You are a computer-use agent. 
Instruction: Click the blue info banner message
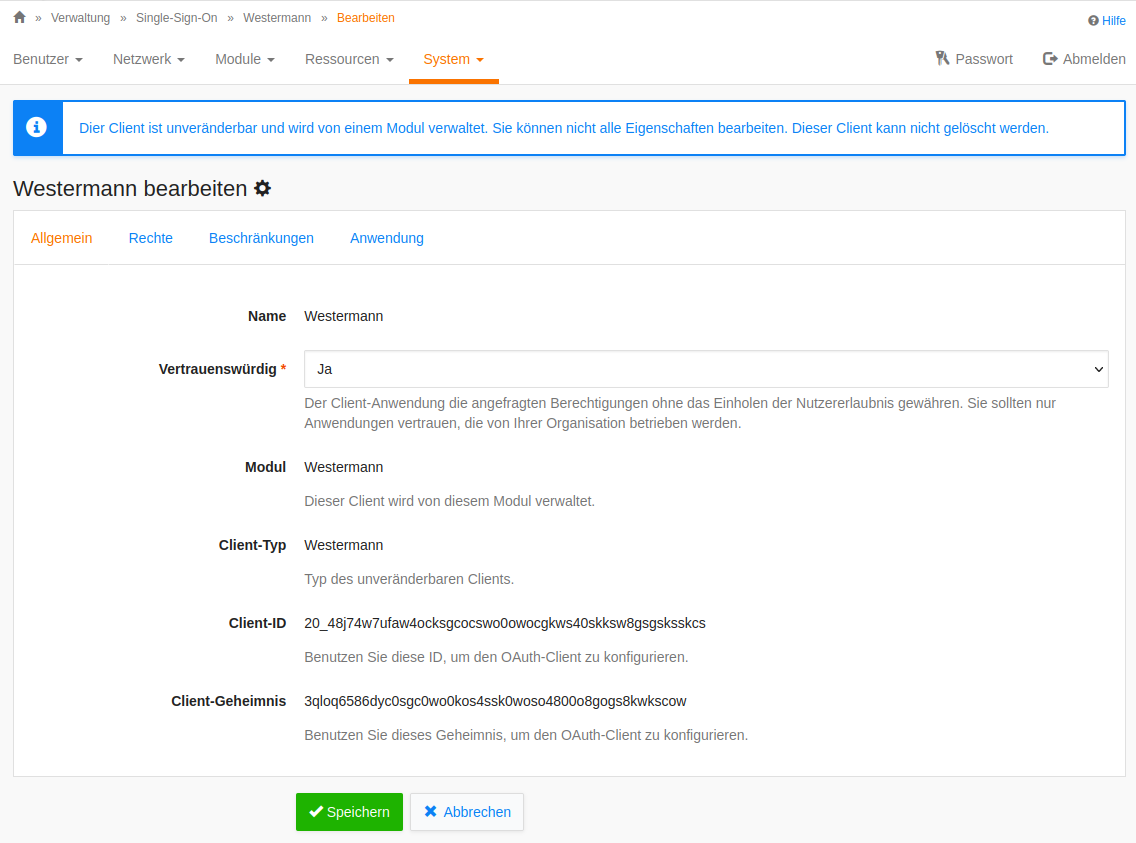564,128
